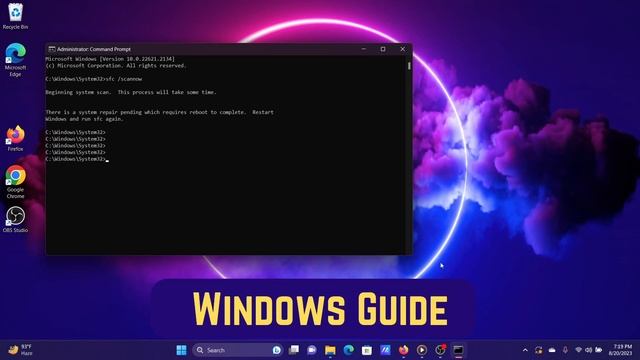The image size is (640, 360).
Task: Open the media player taskbar icon
Action: [x=422, y=350]
